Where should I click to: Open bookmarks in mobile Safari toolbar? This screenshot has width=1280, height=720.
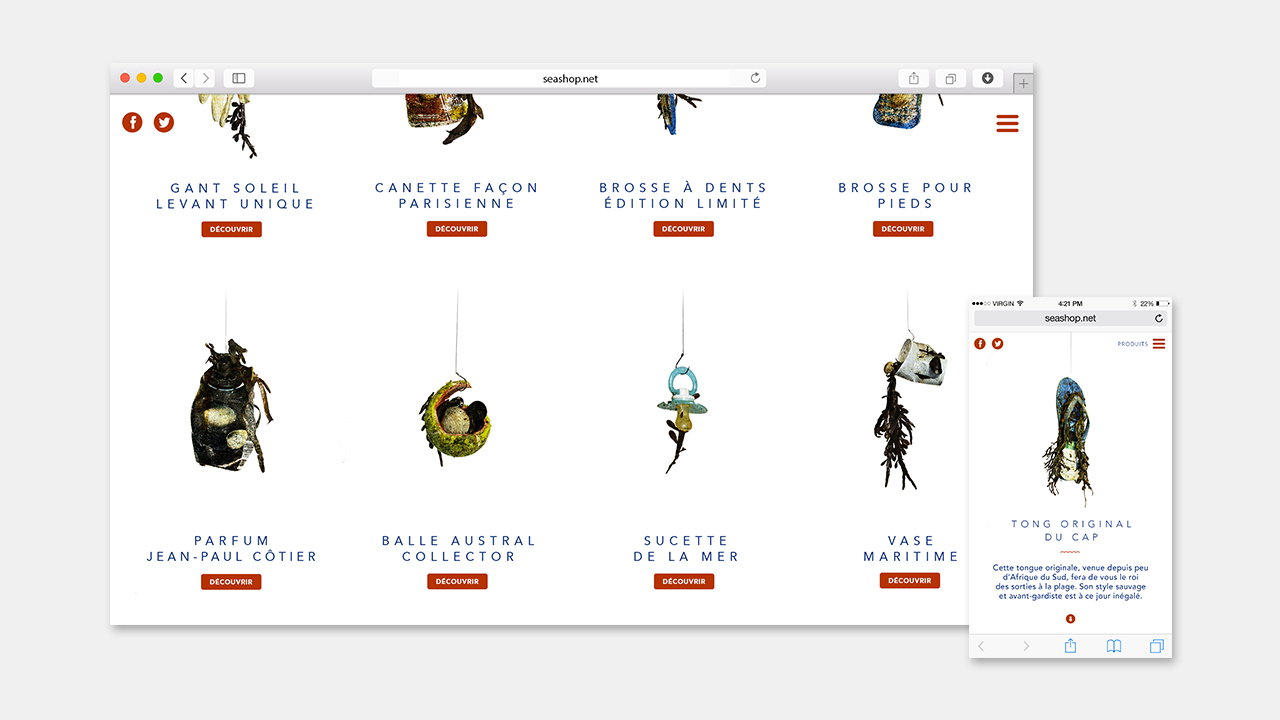[1113, 646]
